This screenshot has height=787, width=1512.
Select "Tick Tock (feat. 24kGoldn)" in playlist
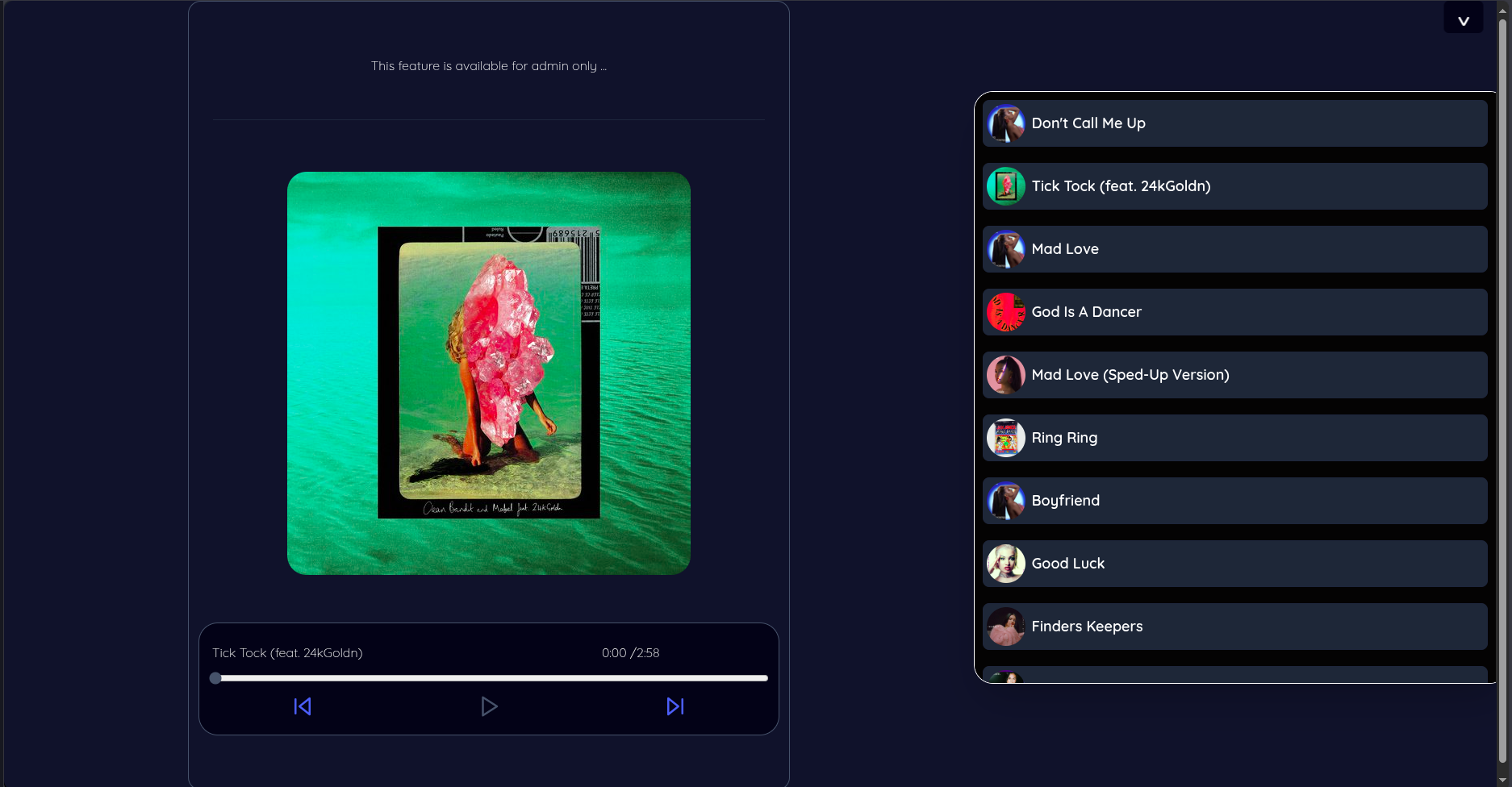(x=1234, y=186)
